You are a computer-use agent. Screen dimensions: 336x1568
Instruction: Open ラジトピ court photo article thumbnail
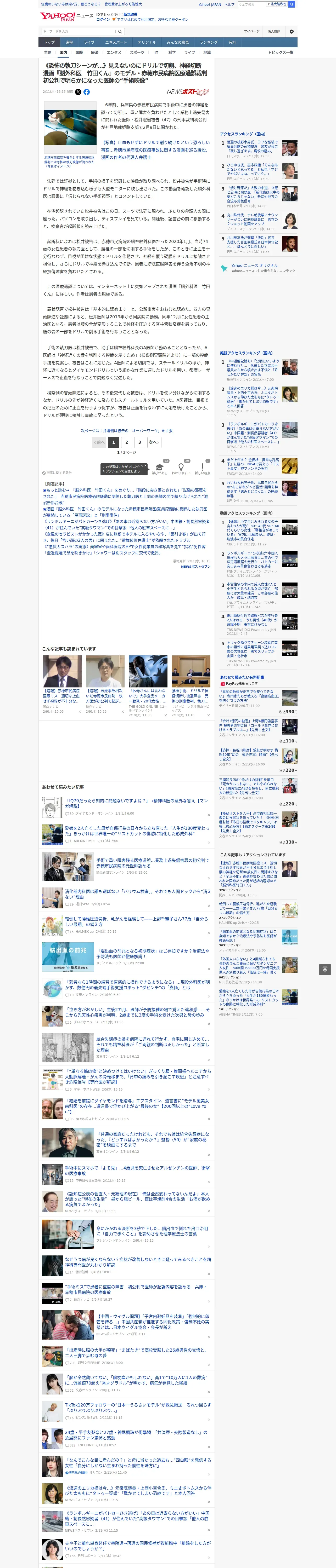tap(191, 671)
